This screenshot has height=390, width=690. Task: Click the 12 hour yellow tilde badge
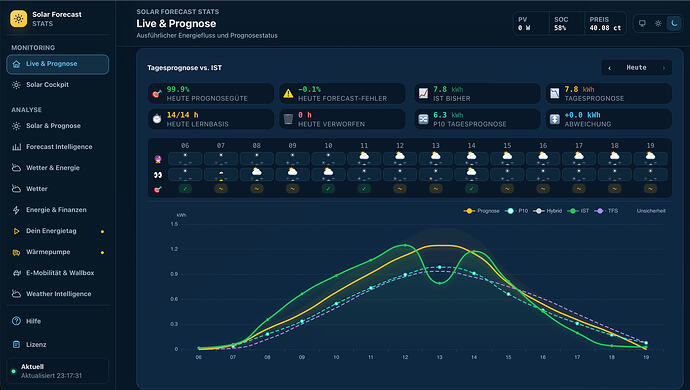400,188
